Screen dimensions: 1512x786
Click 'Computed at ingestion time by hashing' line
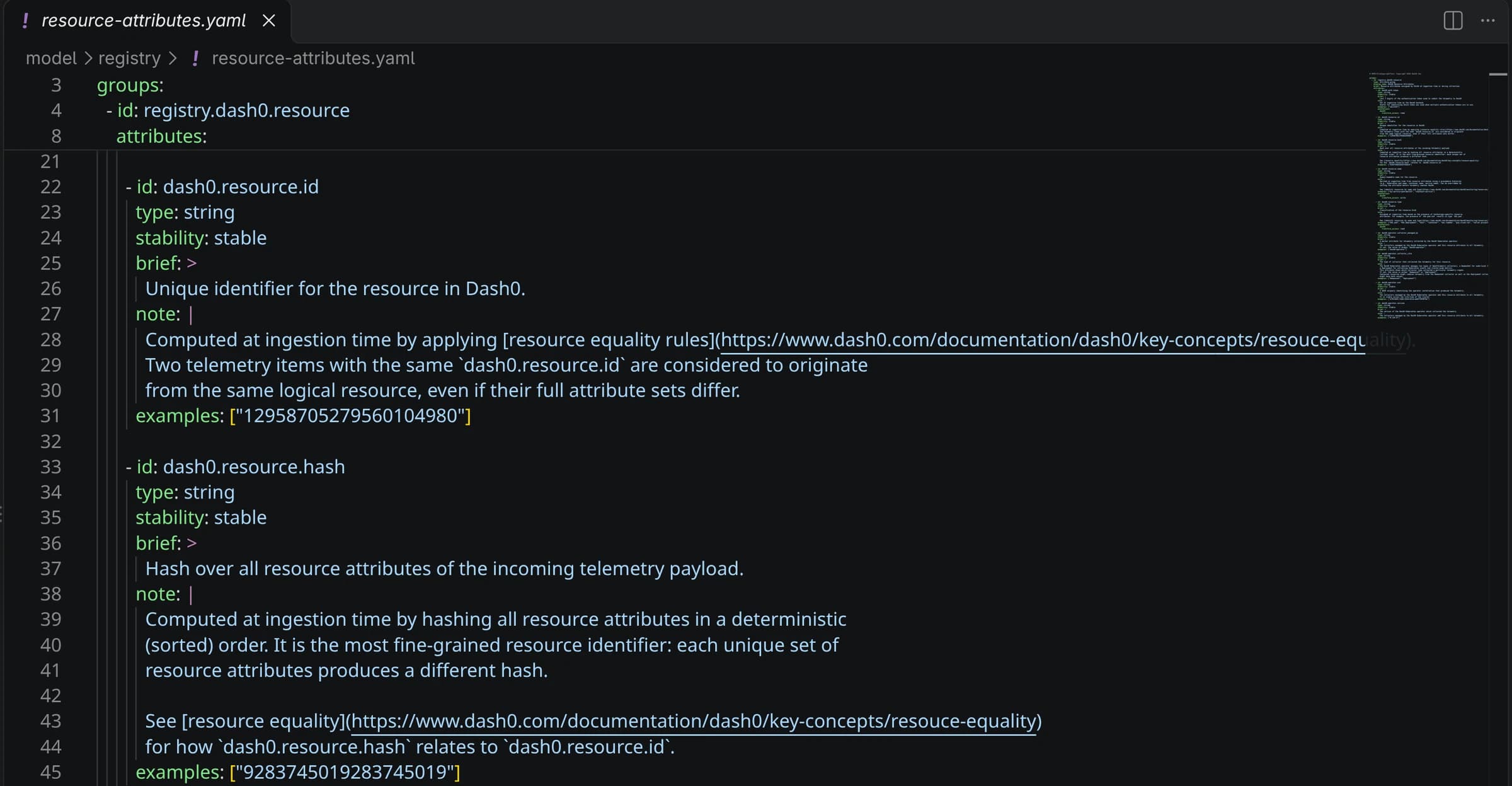click(496, 620)
